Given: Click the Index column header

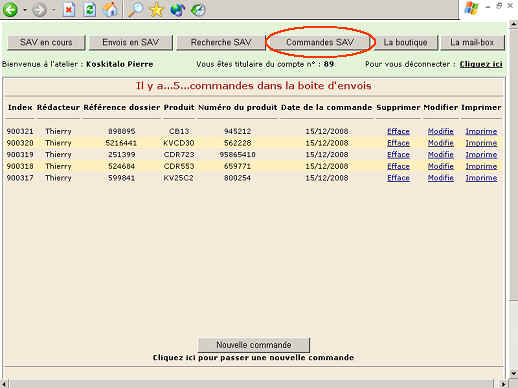Looking at the screenshot, I should [x=20, y=107].
